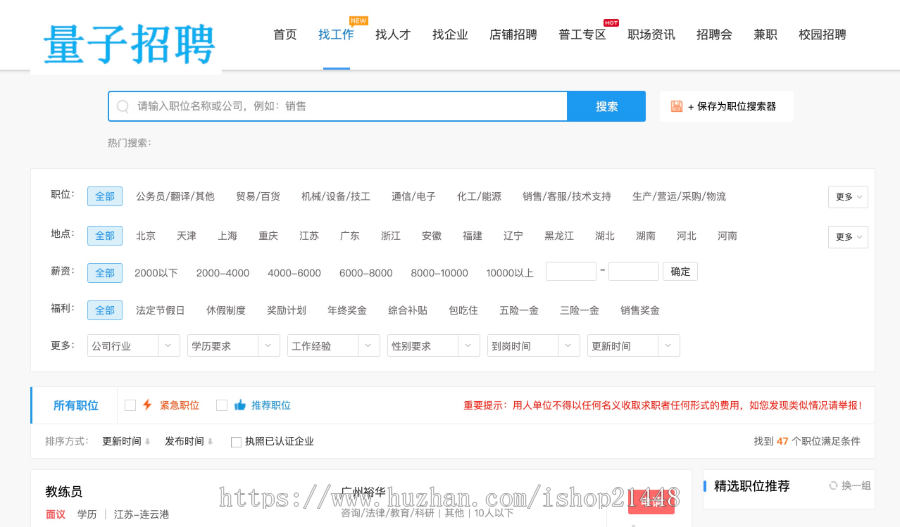Open the 找工作 nav item
Viewport: 900px width, 527px height.
pos(336,34)
